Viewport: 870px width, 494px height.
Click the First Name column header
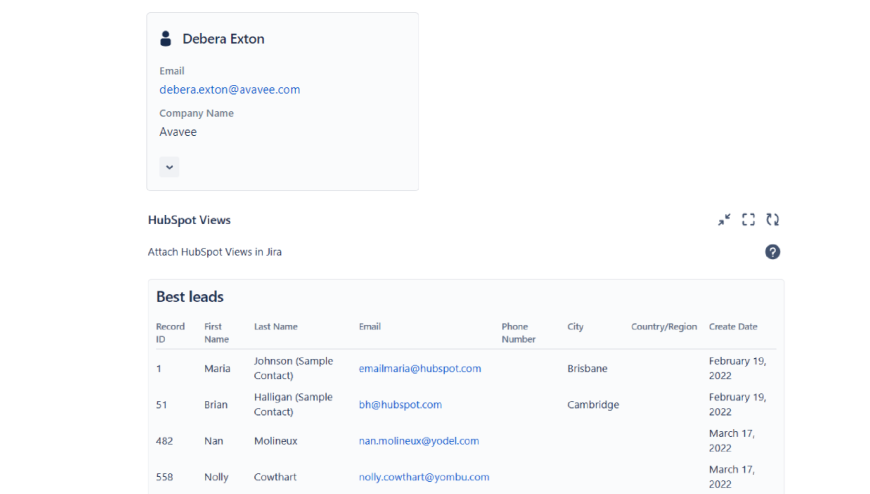tap(216, 333)
